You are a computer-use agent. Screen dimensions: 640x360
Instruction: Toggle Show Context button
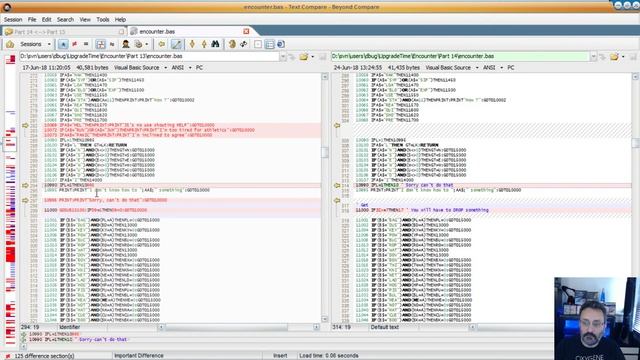click(x=100, y=44)
